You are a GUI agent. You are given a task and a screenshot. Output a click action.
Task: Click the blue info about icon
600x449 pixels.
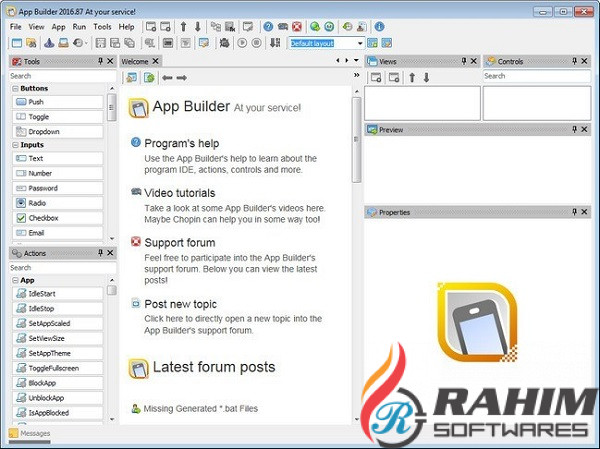(x=379, y=27)
